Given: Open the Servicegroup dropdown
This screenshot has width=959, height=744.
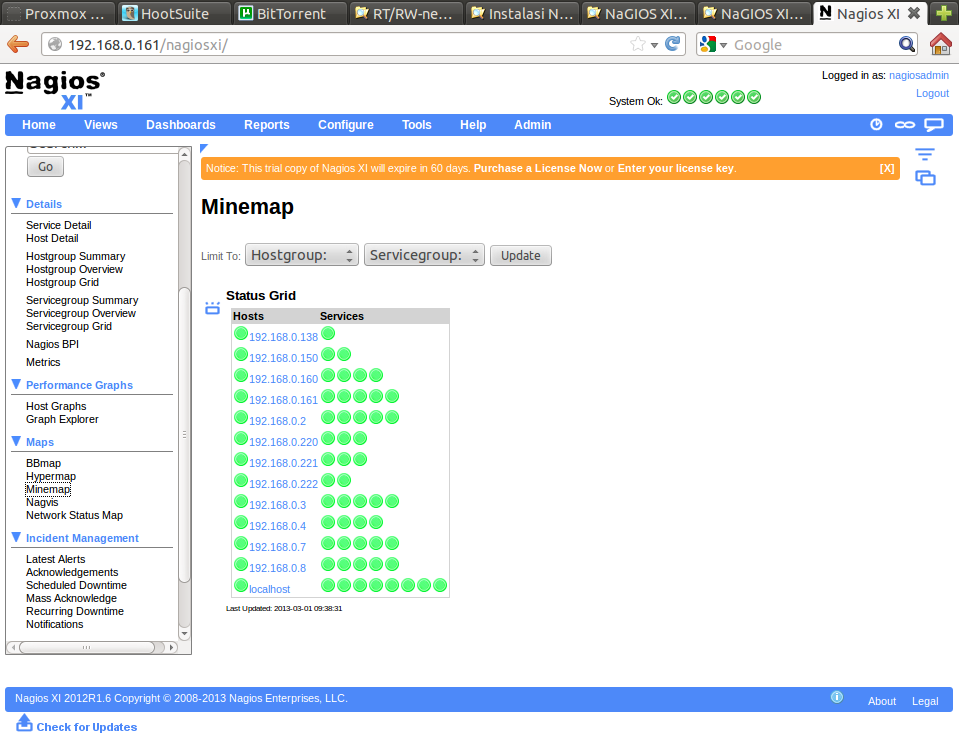Looking at the screenshot, I should 424,255.
